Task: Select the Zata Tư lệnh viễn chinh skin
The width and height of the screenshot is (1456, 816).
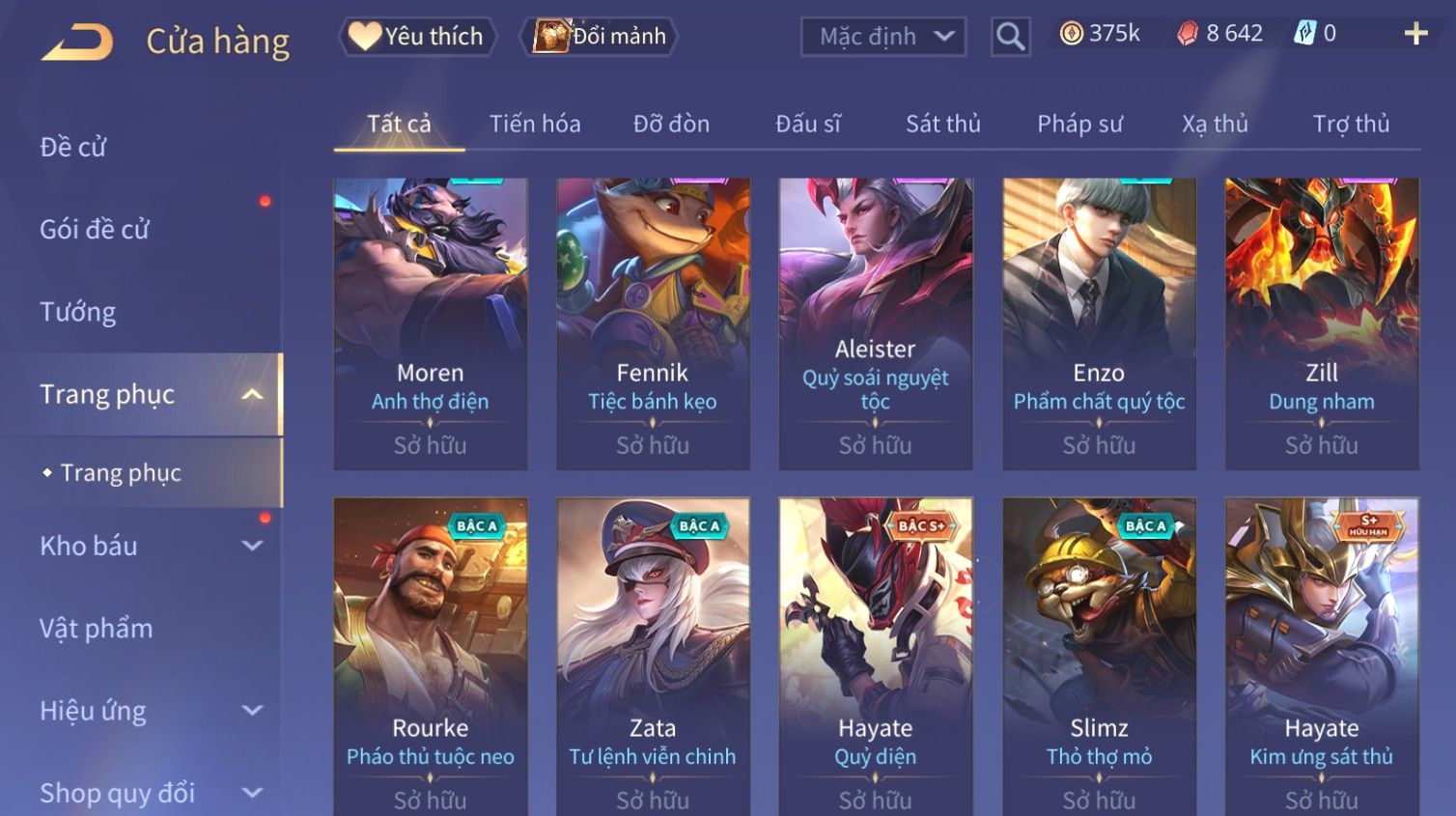Action: coord(653,657)
